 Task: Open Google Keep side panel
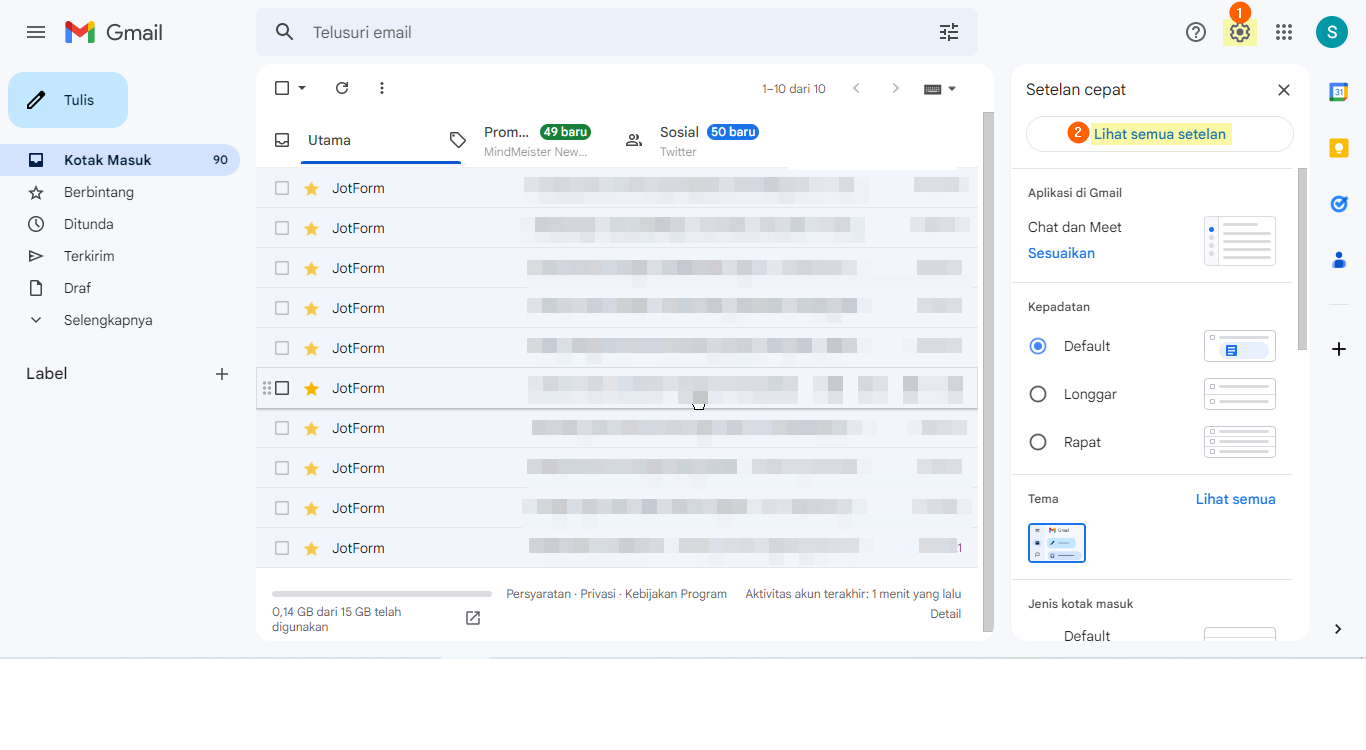click(1339, 148)
